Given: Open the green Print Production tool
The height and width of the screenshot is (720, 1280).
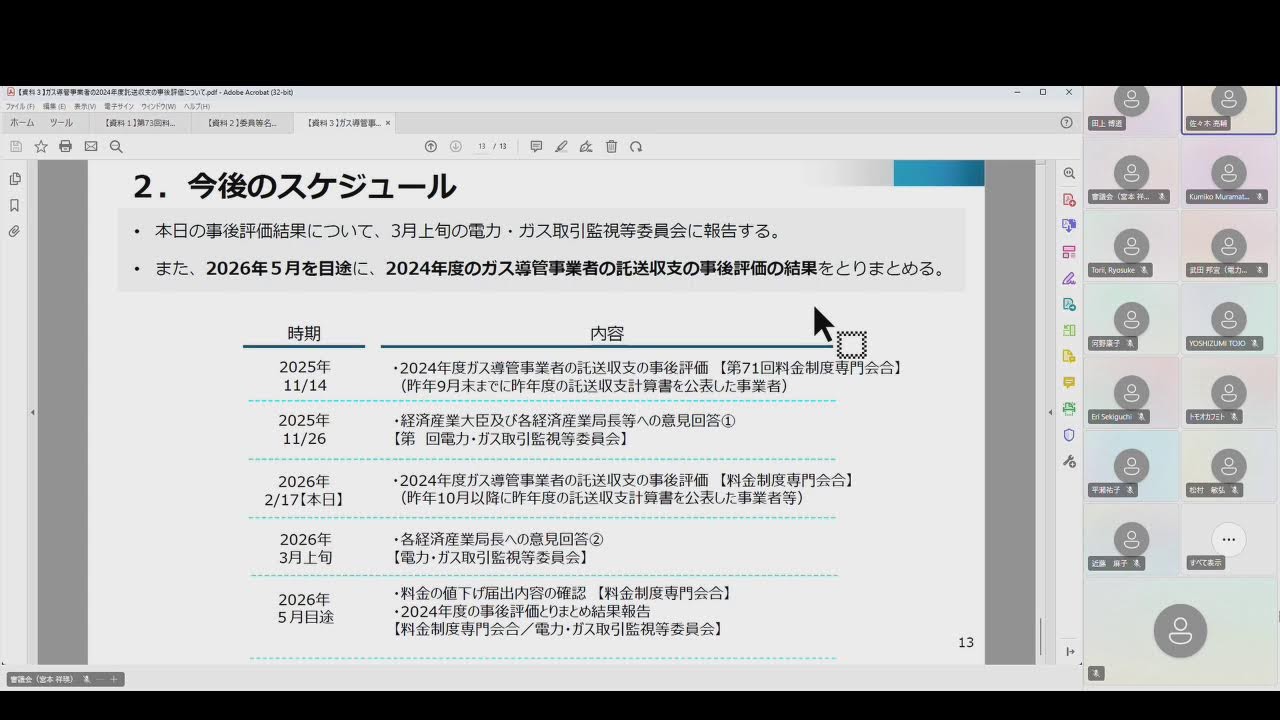Looking at the screenshot, I should click(x=1069, y=408).
